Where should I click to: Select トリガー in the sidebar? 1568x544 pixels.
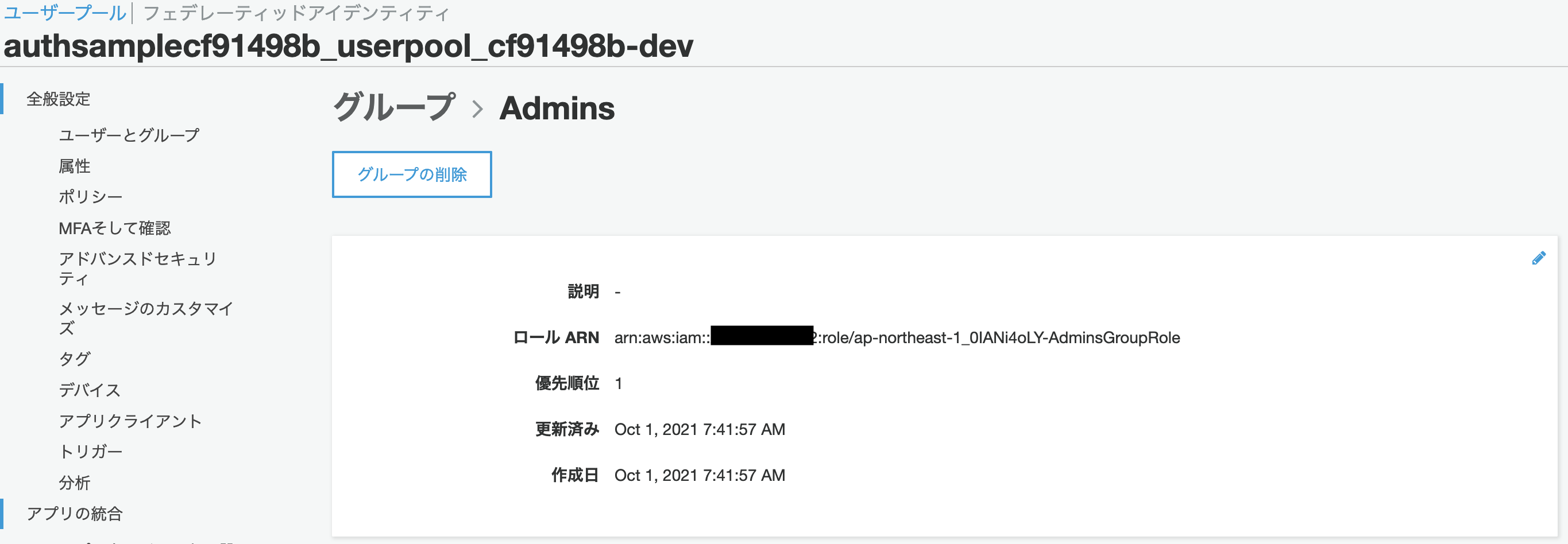[x=91, y=451]
